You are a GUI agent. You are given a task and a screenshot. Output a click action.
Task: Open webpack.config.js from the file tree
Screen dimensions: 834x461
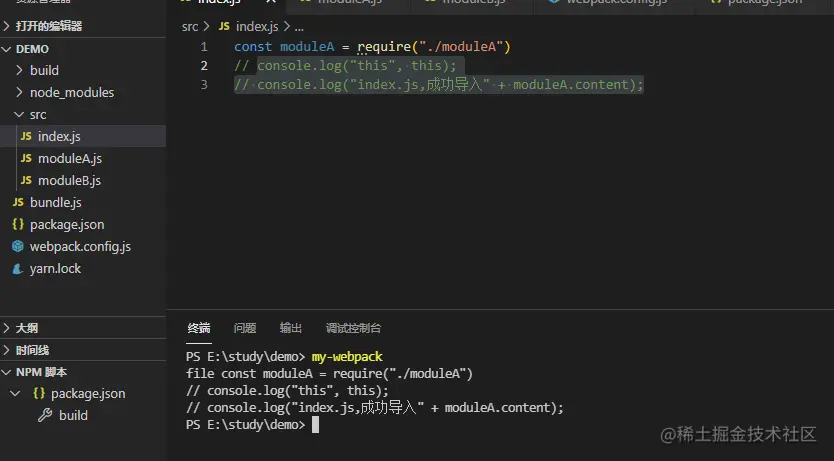(x=80, y=247)
